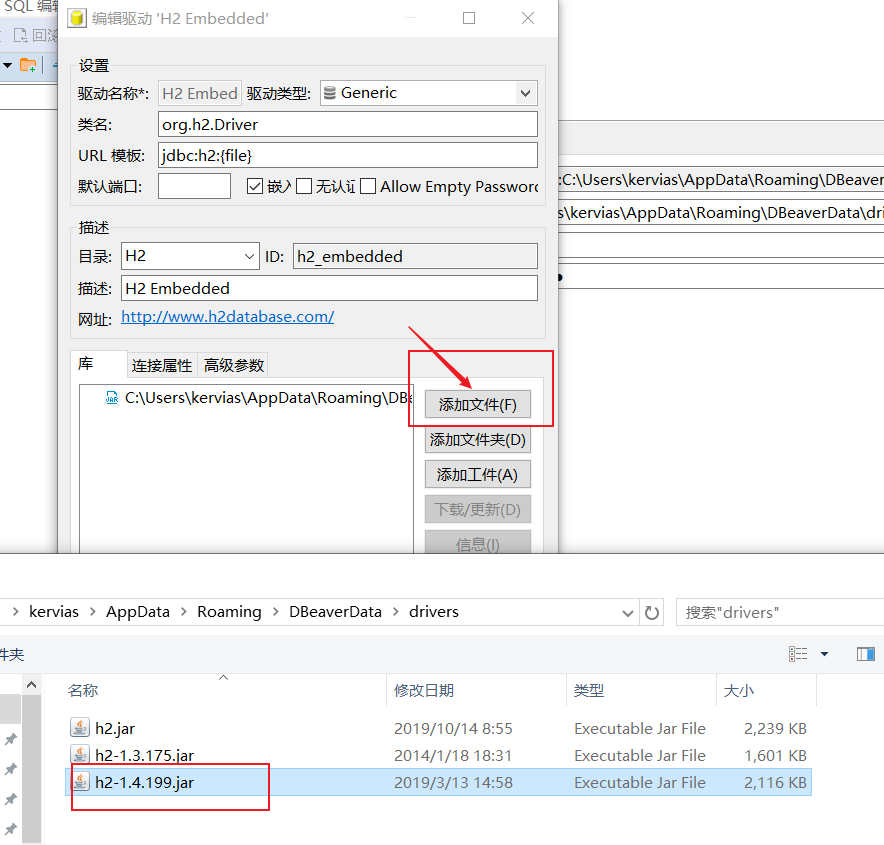Click the JAR icon of library entry
The image size is (884, 845).
112,398
